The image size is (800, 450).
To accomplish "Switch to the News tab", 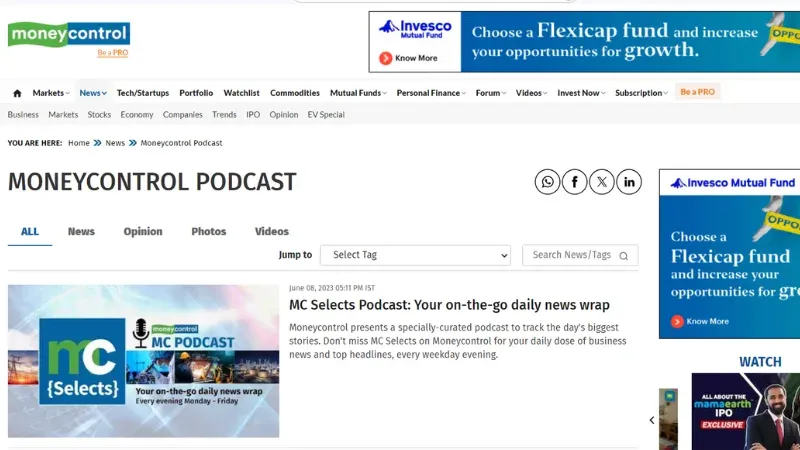I will 81,232.
